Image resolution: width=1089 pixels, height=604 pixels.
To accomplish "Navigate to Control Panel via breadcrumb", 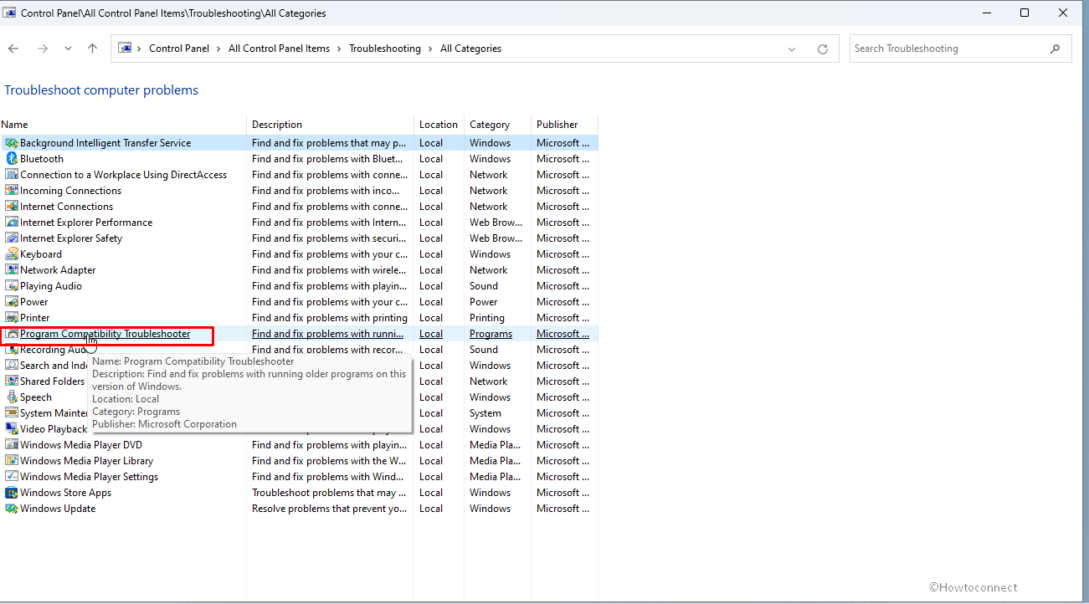I will coord(180,48).
